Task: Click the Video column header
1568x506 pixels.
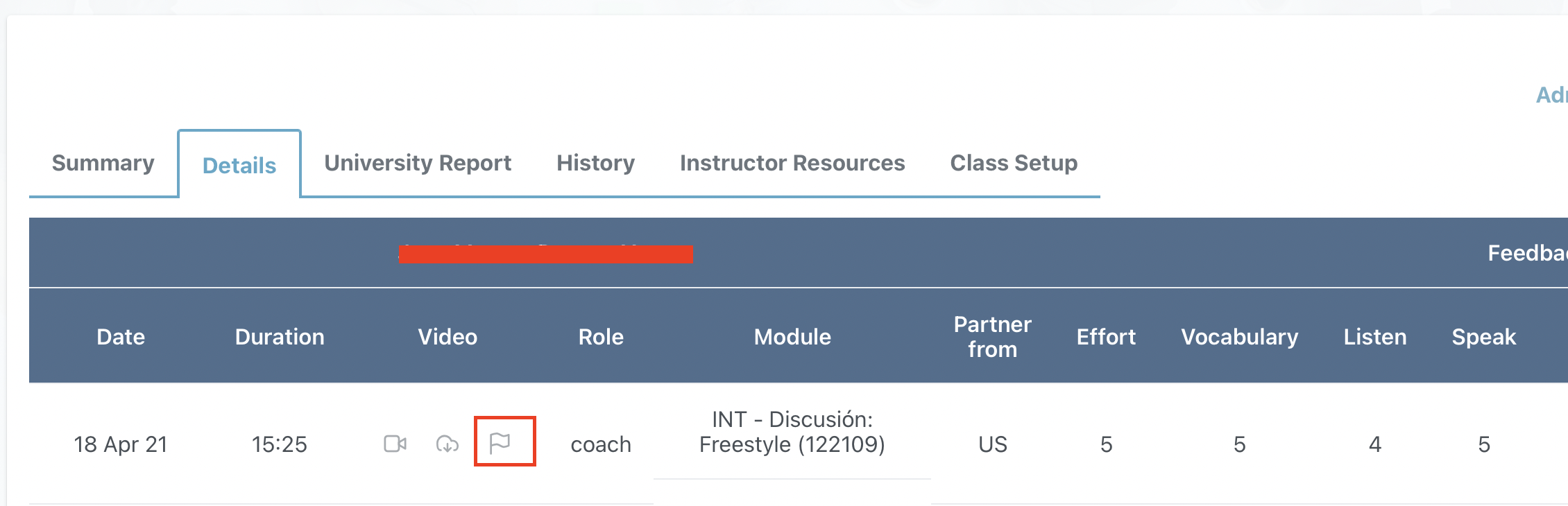Action: (448, 337)
